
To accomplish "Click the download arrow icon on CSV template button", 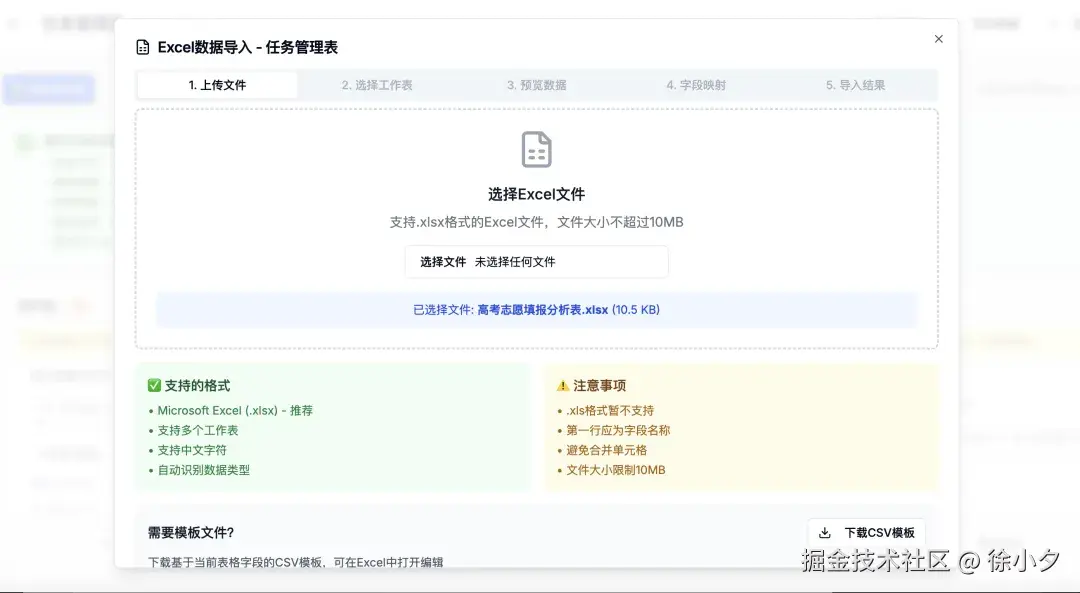I will (x=824, y=532).
